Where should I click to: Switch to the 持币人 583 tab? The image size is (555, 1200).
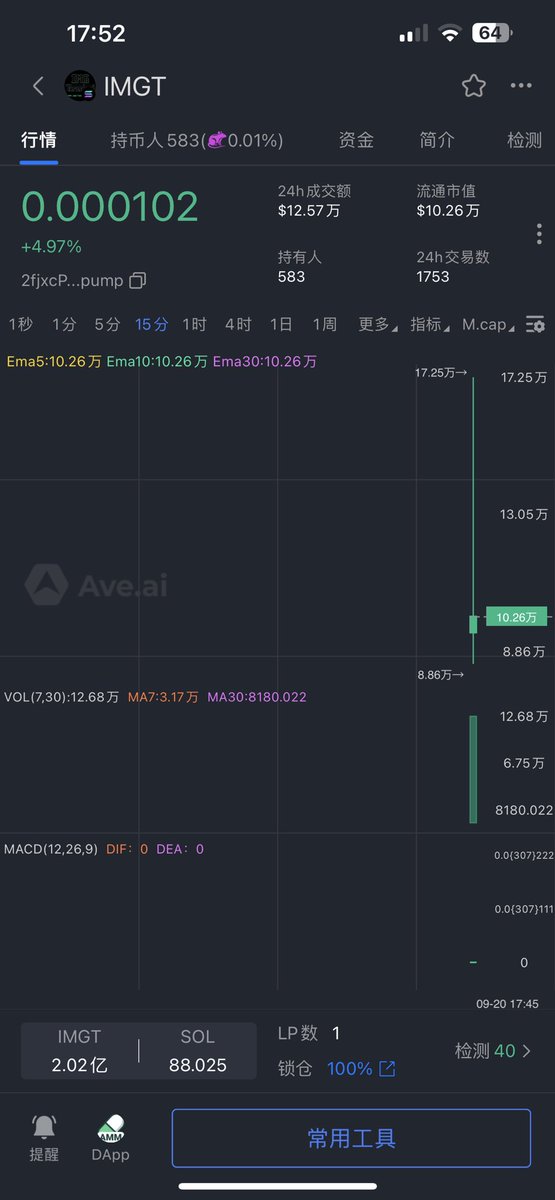197,141
